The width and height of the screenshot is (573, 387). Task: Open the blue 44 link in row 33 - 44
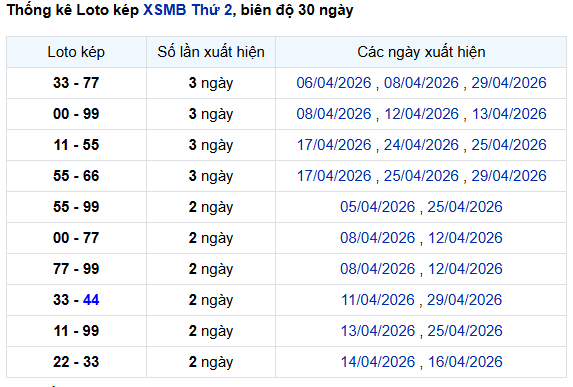tap(91, 300)
